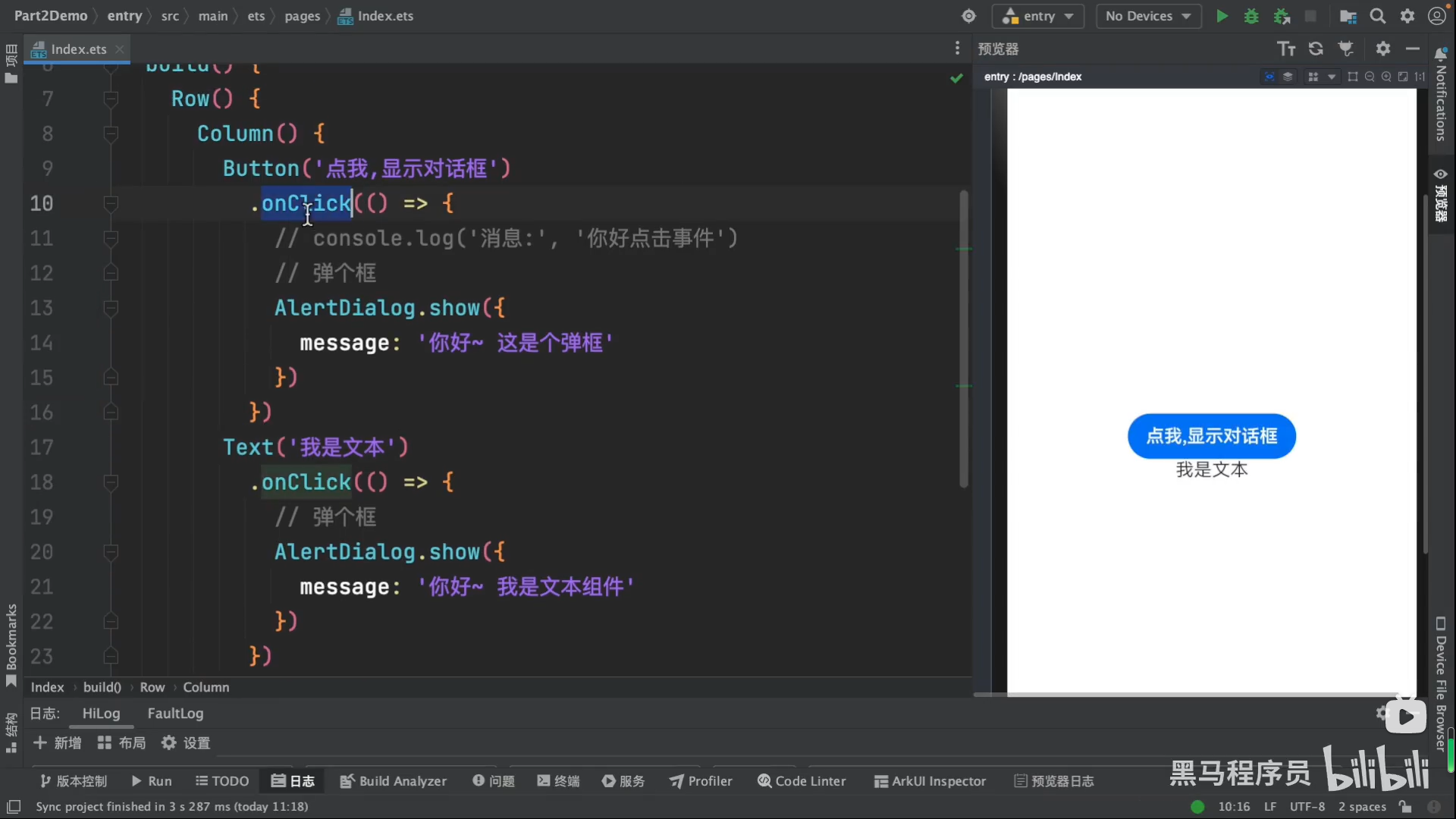This screenshot has width=1456, height=819.
Task: Toggle the 预览器 side panel button
Action: tap(1441, 195)
